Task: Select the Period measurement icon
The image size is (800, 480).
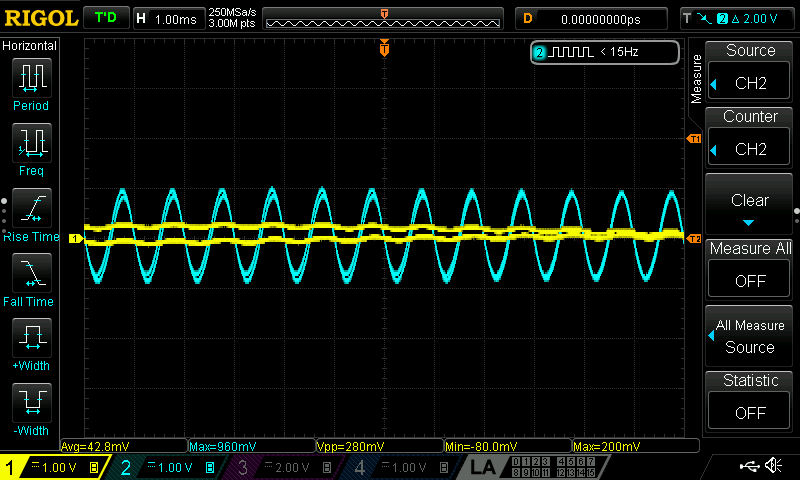Action: (x=31, y=78)
